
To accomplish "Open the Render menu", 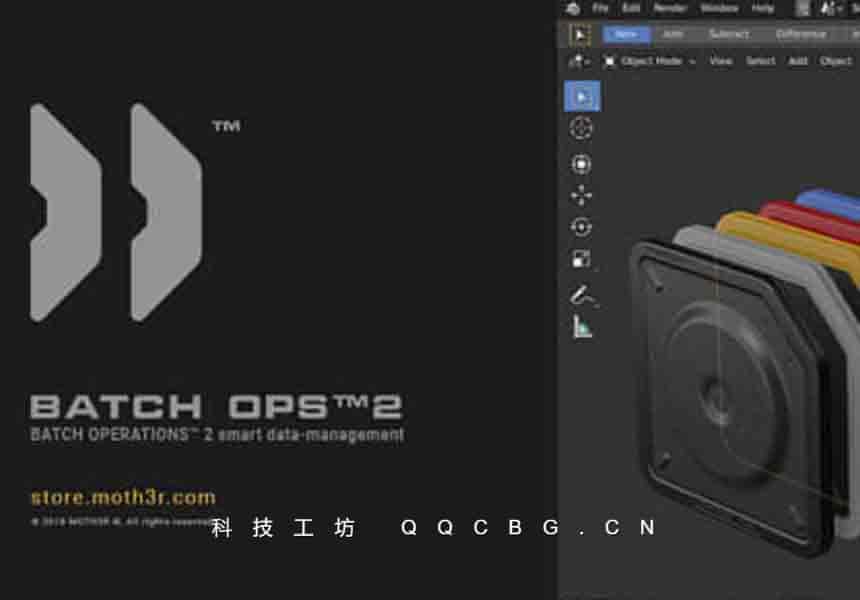I will pos(670,8).
